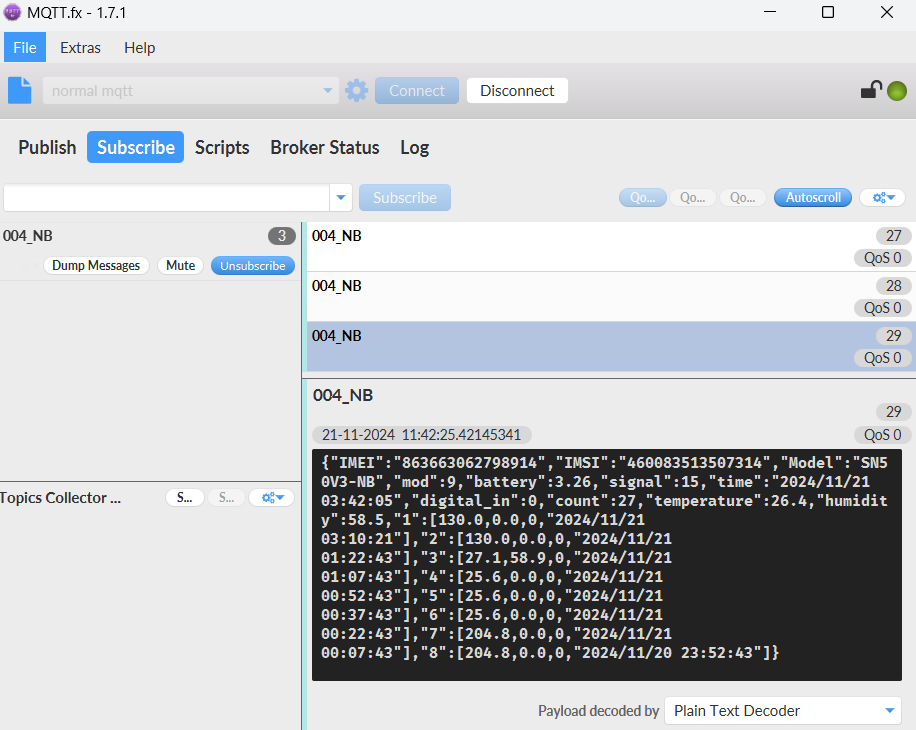Viewport: 916px width, 730px height.
Task: Click the JSON payload text area
Action: pyautogui.click(x=607, y=565)
